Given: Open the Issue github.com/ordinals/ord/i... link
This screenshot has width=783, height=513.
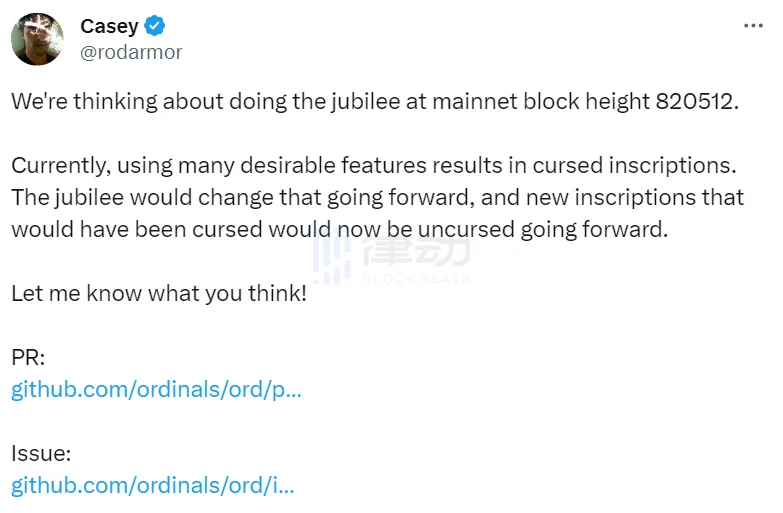Looking at the screenshot, I should 153,486.
